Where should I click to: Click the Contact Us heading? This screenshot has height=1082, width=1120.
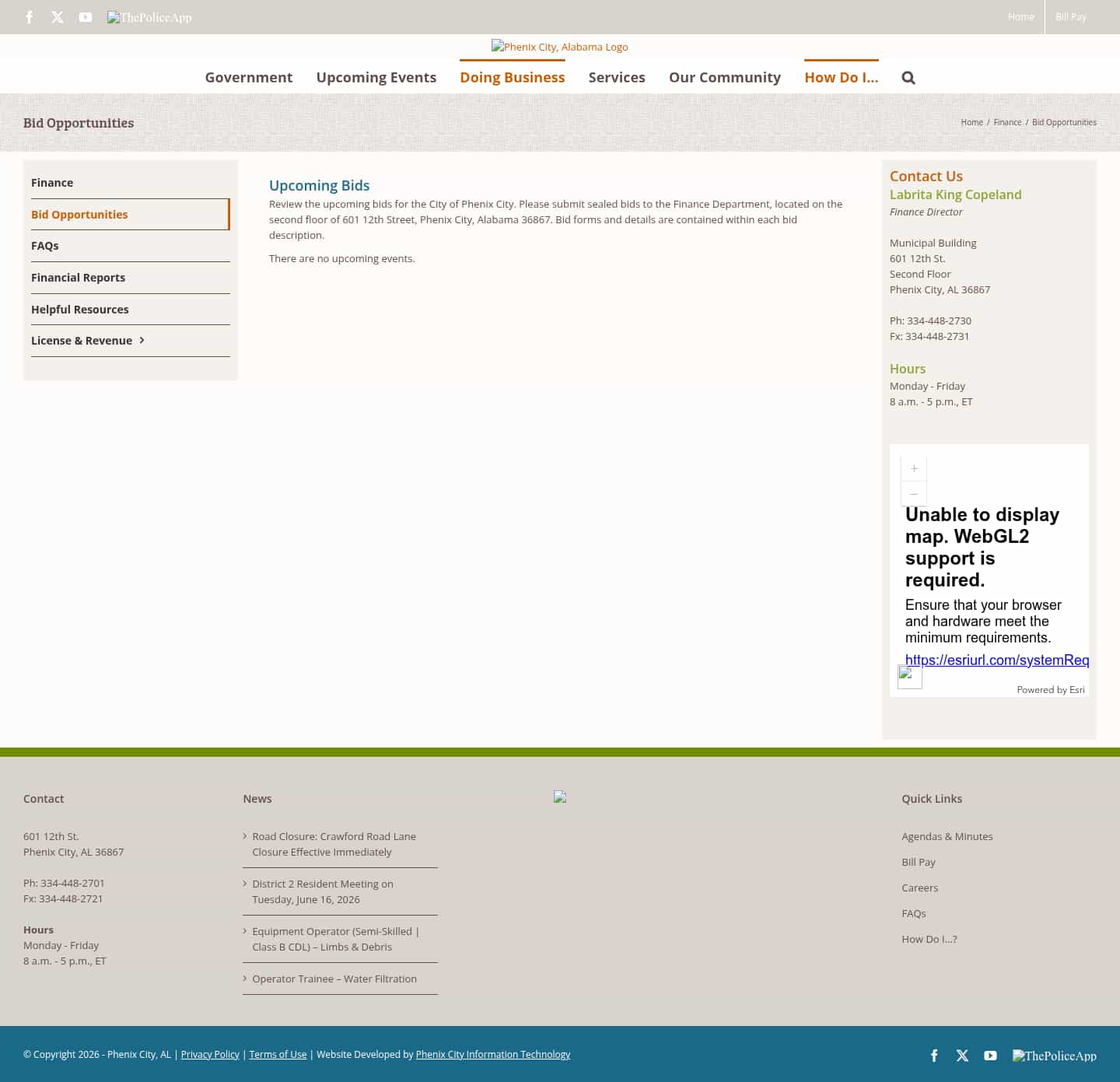[x=926, y=176]
